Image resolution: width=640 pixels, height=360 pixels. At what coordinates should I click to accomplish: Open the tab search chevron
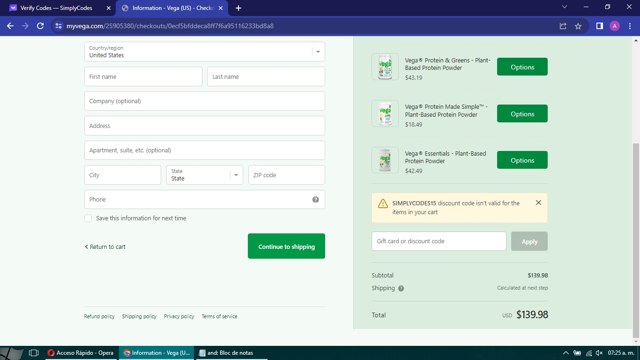(x=564, y=7)
